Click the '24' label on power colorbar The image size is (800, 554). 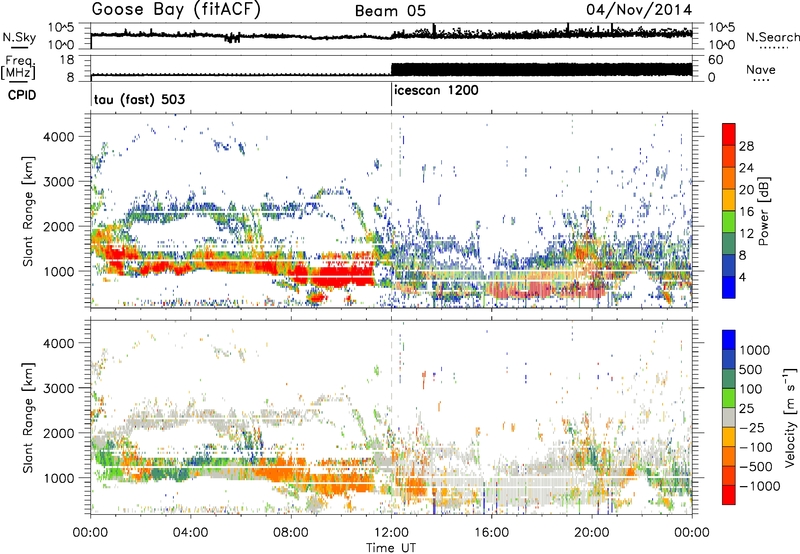746,168
